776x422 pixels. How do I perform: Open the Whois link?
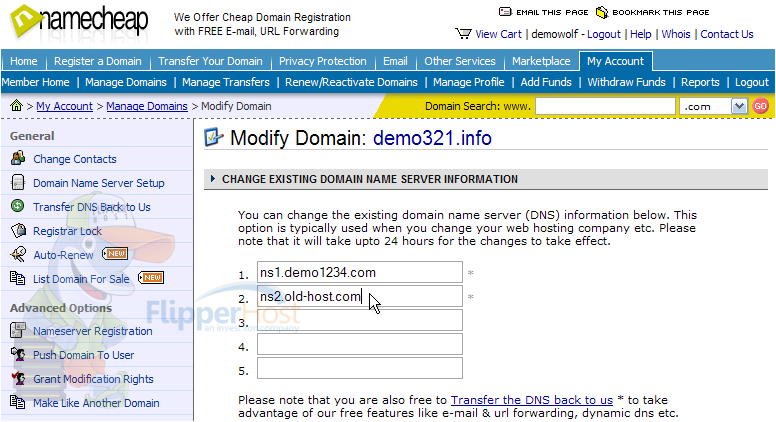click(x=676, y=34)
